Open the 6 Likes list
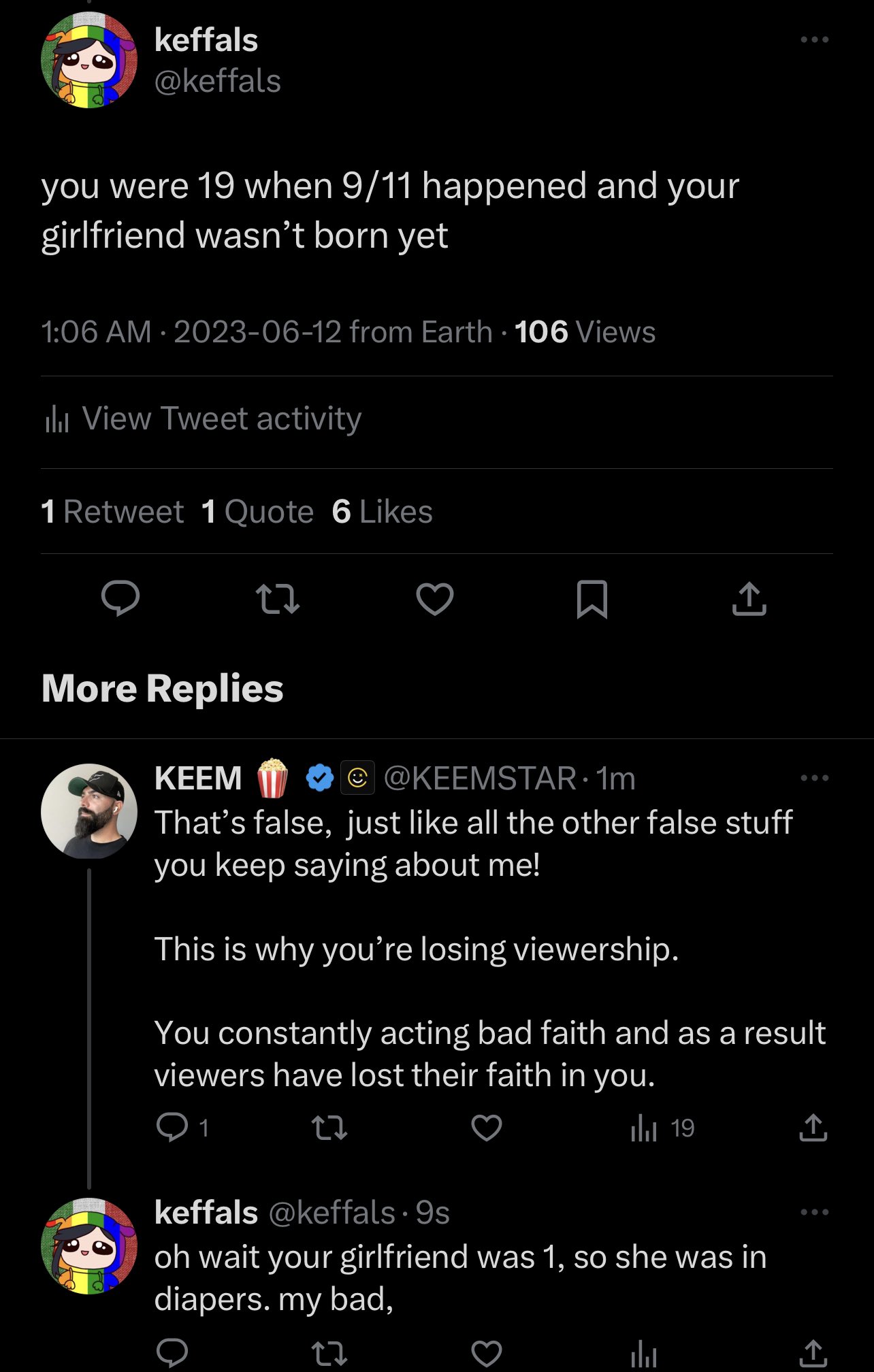Viewport: 874px width, 1372px height. (383, 512)
